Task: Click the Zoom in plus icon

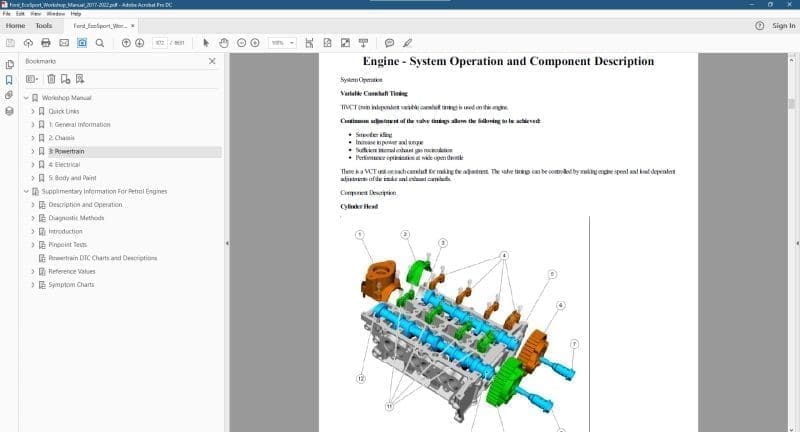Action: click(255, 43)
